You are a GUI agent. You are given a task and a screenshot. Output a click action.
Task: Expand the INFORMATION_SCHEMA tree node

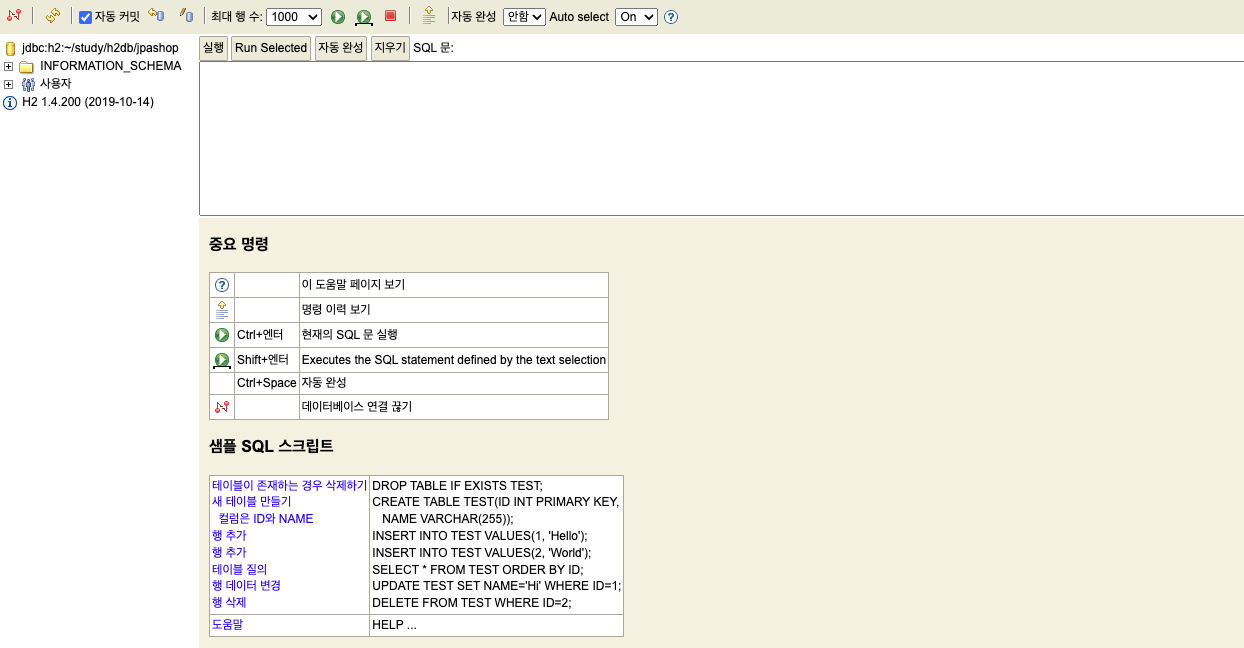(x=8, y=67)
